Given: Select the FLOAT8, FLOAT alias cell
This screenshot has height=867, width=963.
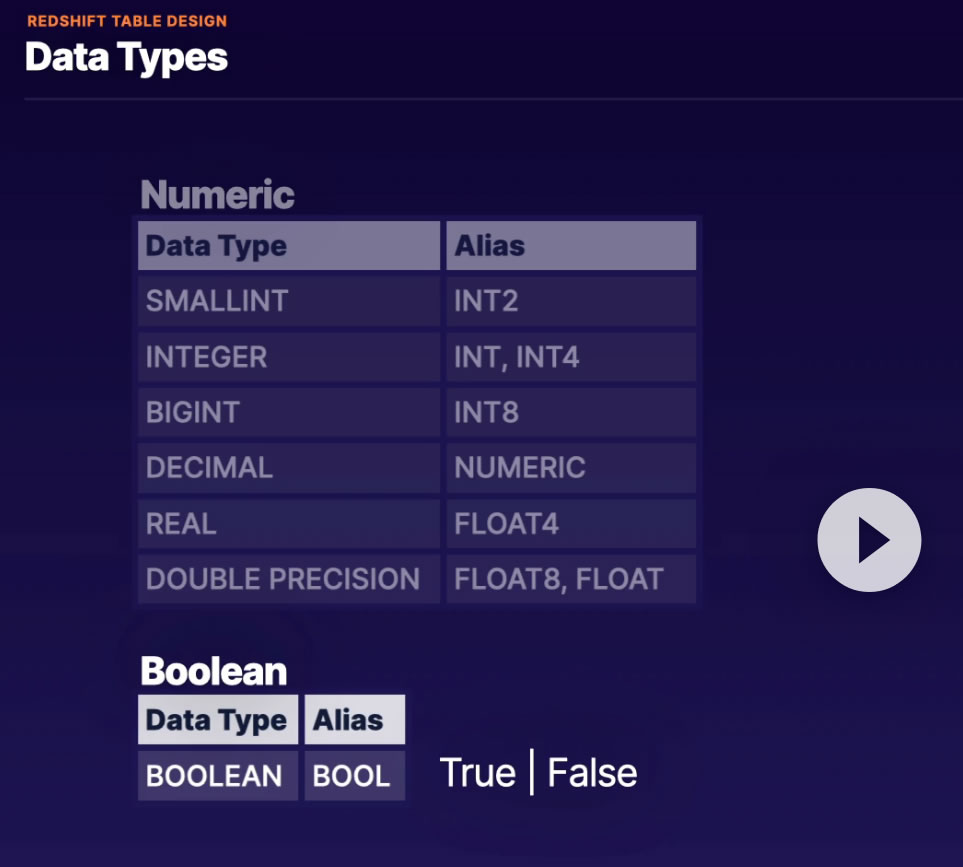Looking at the screenshot, I should pyautogui.click(x=570, y=579).
